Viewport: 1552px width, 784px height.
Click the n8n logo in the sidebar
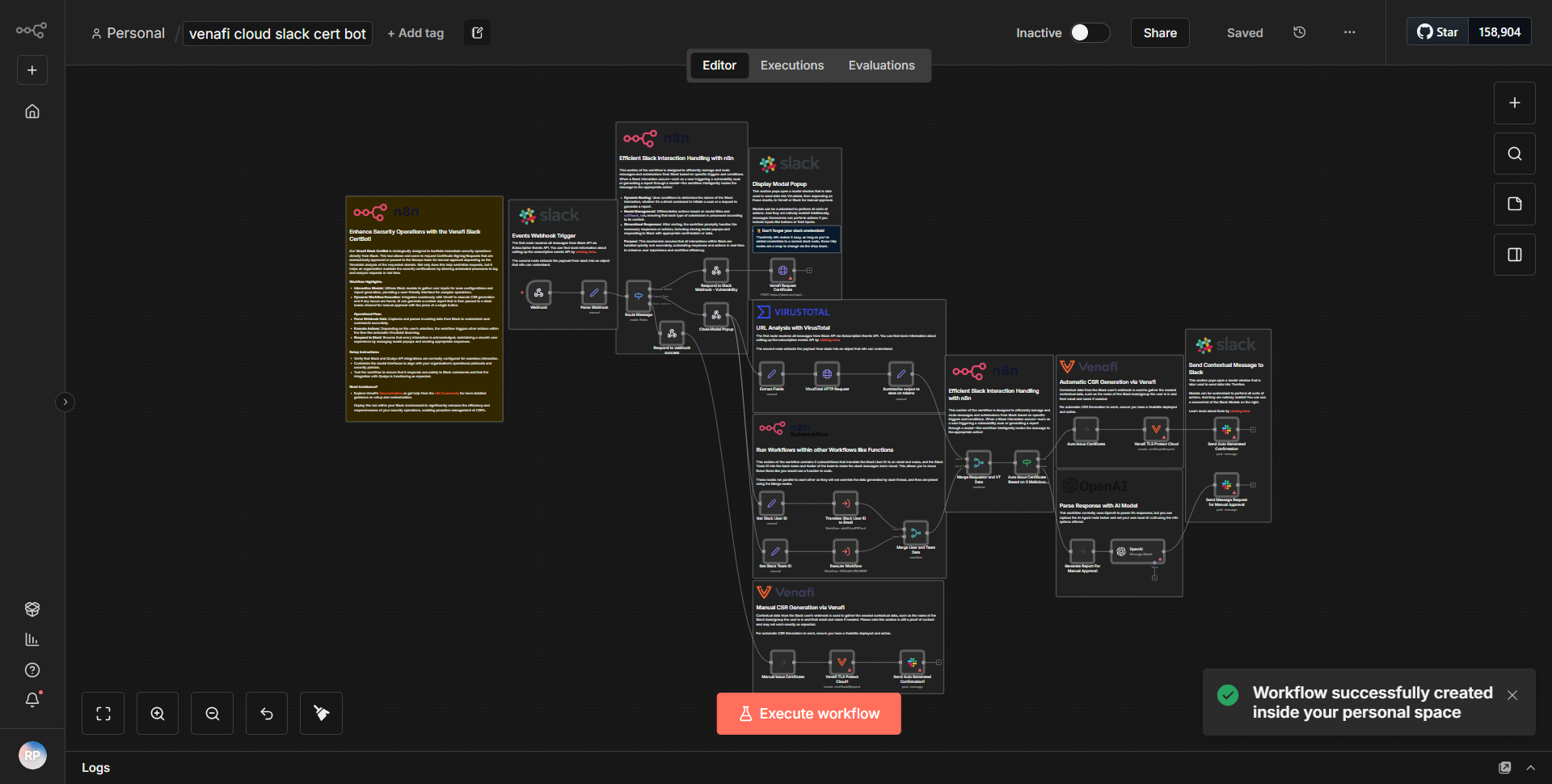pyautogui.click(x=32, y=31)
